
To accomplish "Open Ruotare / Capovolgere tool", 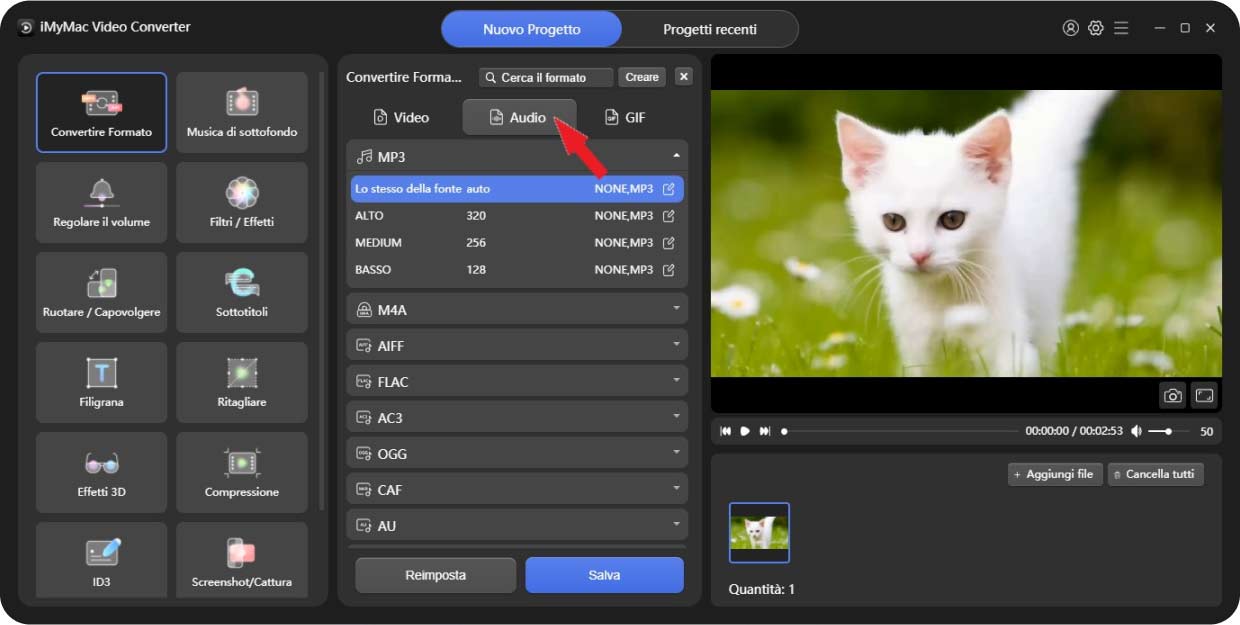I will pyautogui.click(x=101, y=292).
